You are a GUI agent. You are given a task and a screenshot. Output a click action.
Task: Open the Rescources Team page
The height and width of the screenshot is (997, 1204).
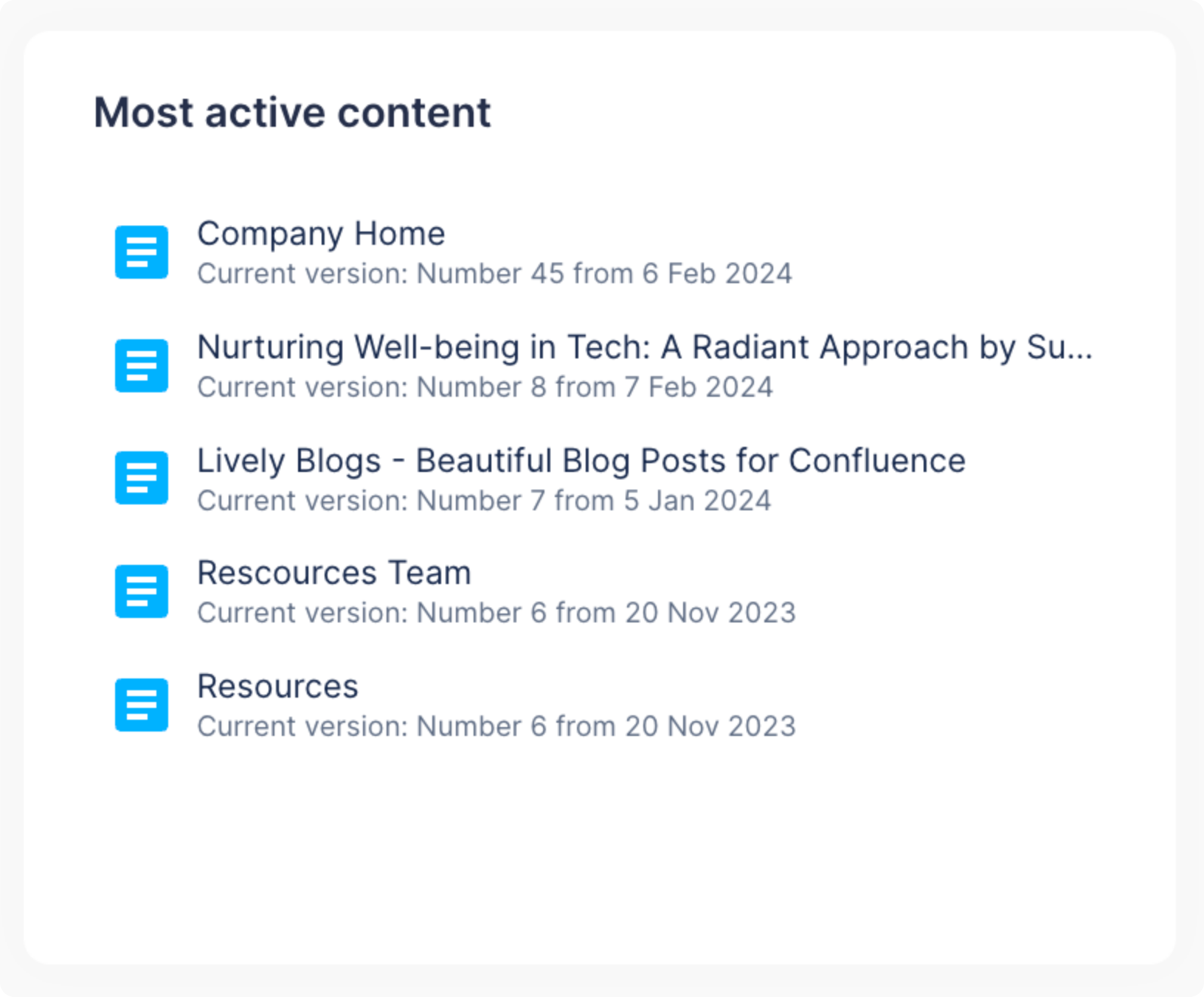(333, 572)
